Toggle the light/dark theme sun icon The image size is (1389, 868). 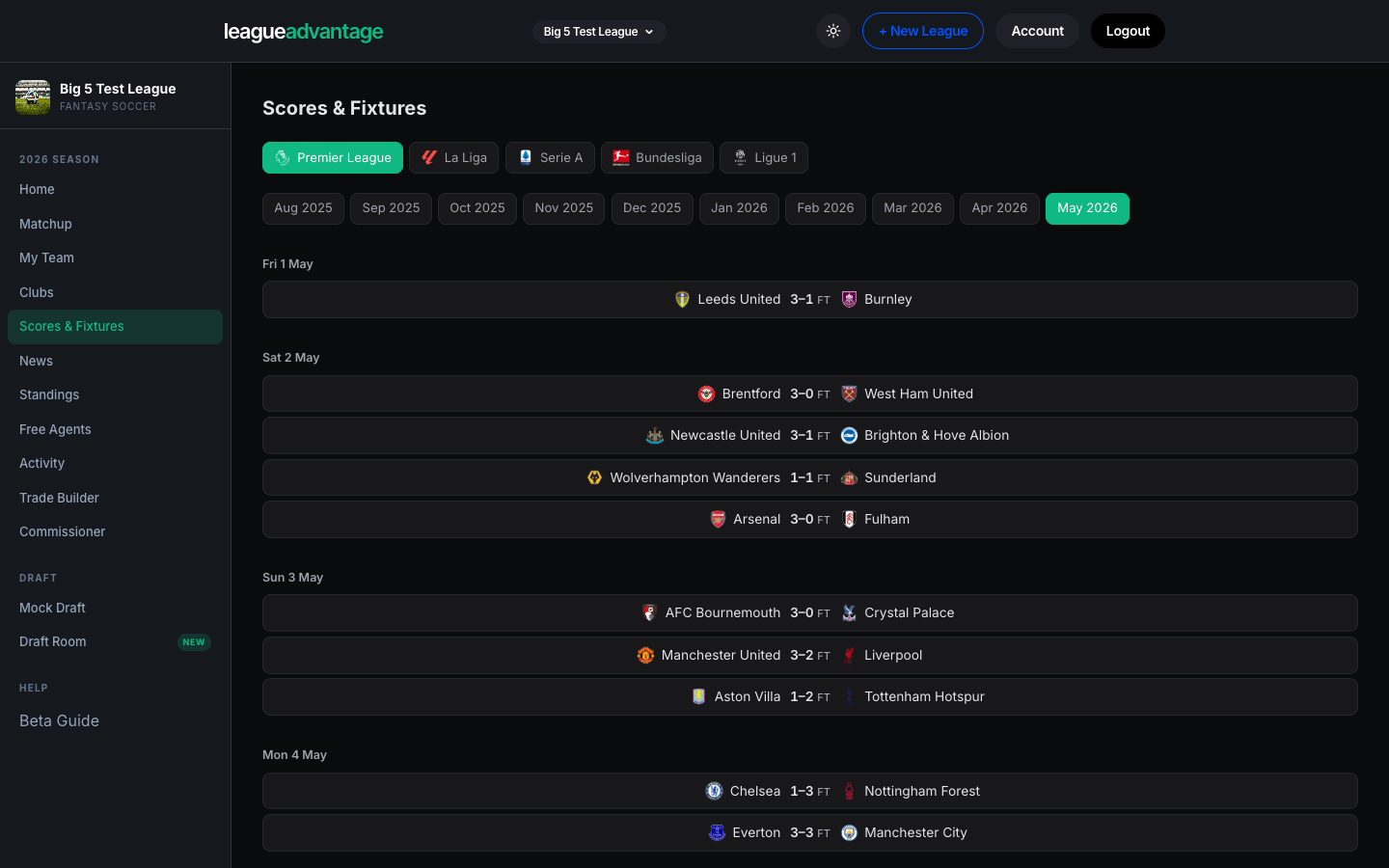point(833,31)
